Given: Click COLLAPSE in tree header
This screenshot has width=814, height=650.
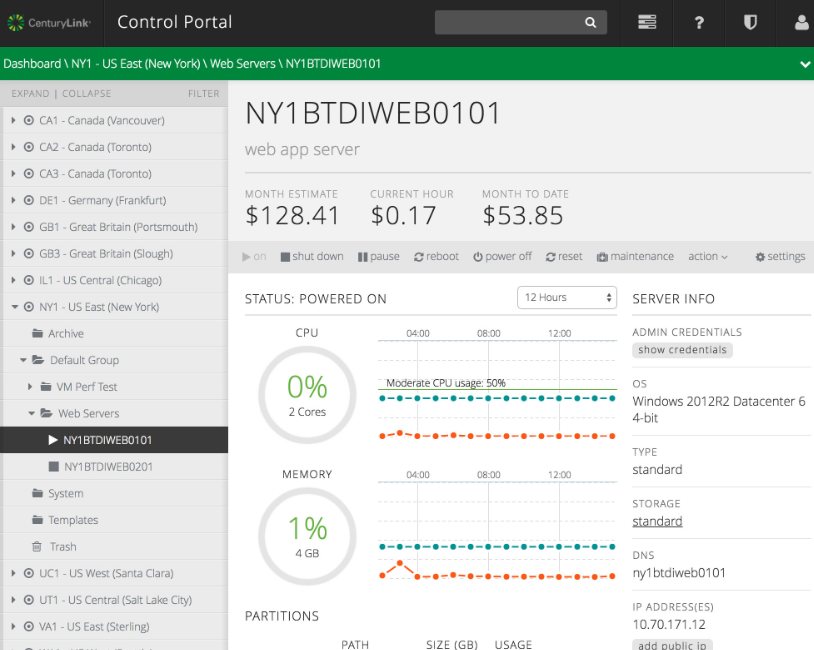Looking at the screenshot, I should pos(87,93).
